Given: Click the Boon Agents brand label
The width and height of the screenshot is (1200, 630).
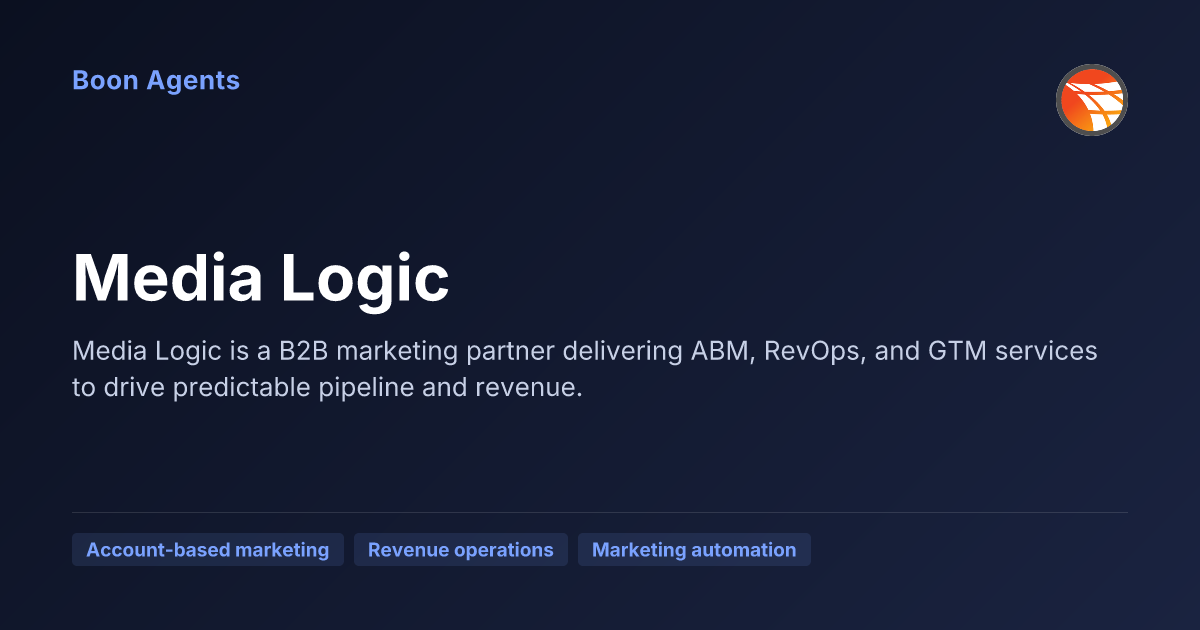Looking at the screenshot, I should pos(156,81).
